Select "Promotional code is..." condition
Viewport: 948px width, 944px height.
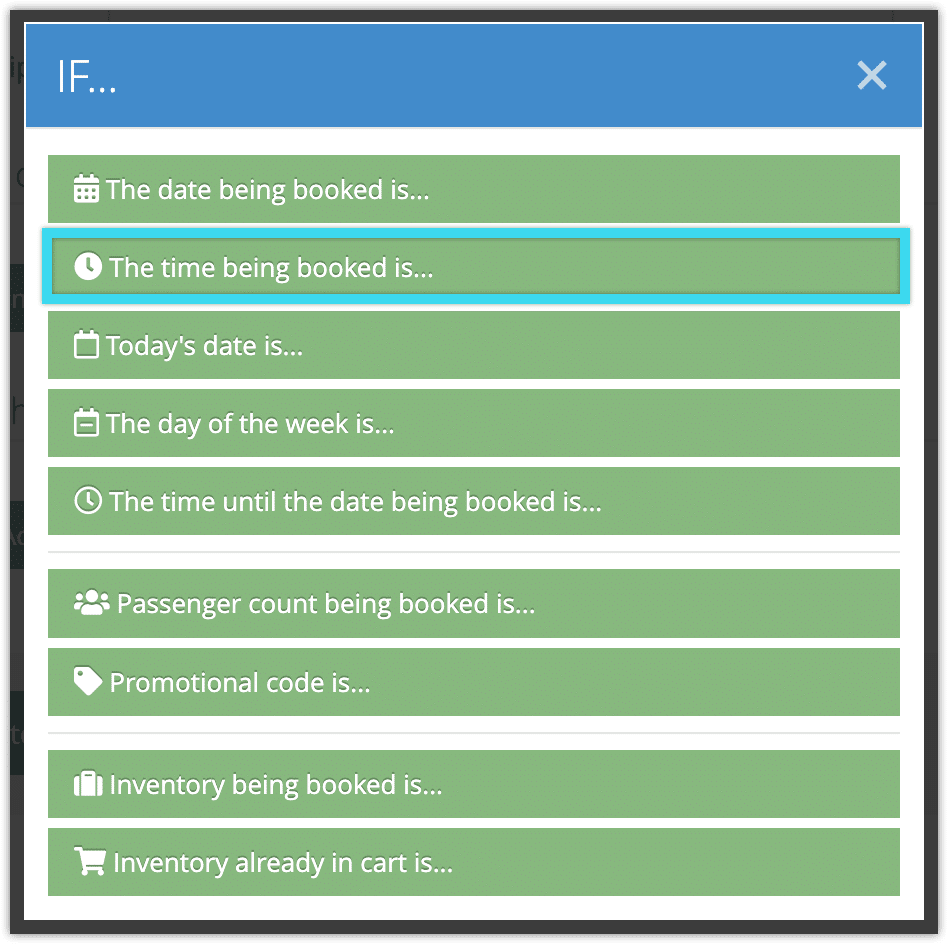(474, 682)
